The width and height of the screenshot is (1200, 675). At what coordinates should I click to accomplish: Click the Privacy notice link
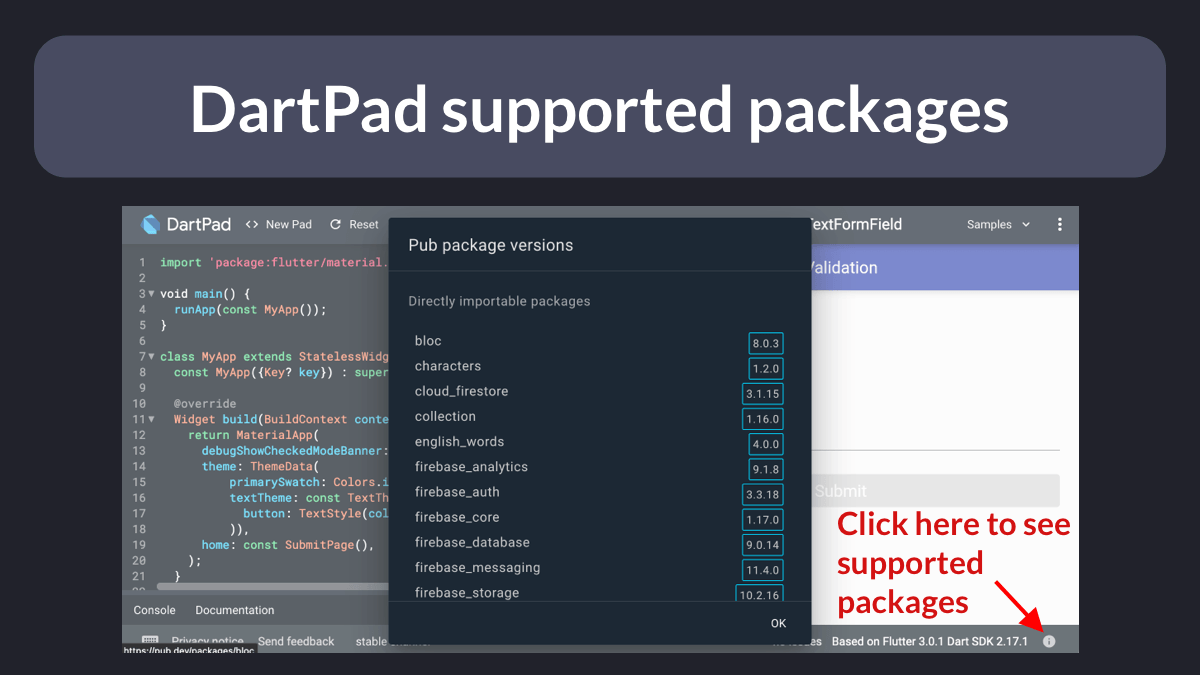click(x=207, y=641)
